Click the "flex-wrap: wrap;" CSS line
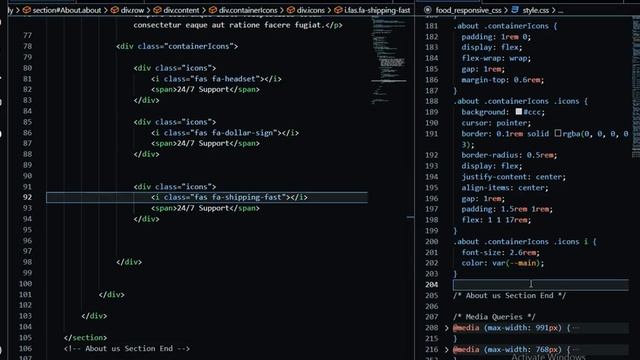The width and height of the screenshot is (640, 360). pos(496,58)
